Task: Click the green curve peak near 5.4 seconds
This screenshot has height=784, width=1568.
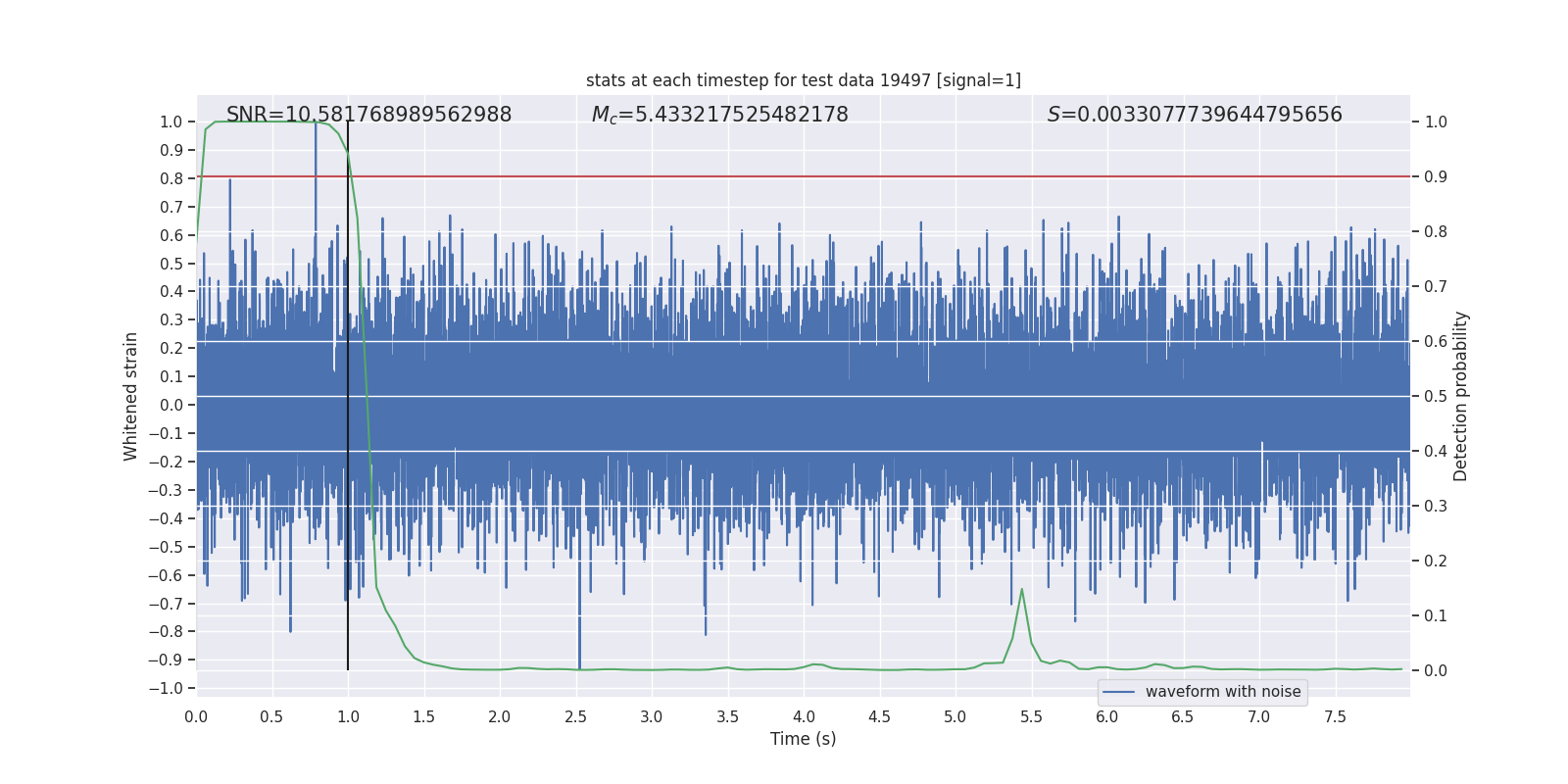Action: click(1022, 590)
